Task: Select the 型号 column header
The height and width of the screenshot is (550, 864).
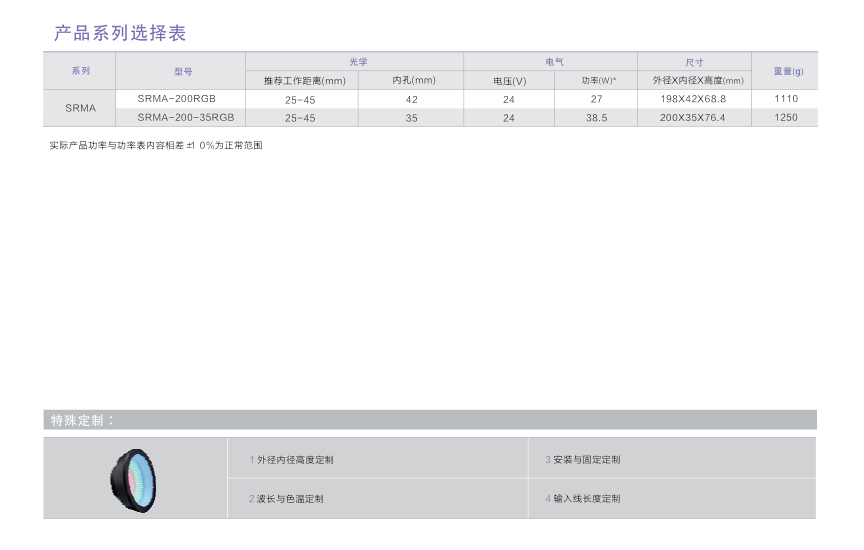Action: coord(183,71)
